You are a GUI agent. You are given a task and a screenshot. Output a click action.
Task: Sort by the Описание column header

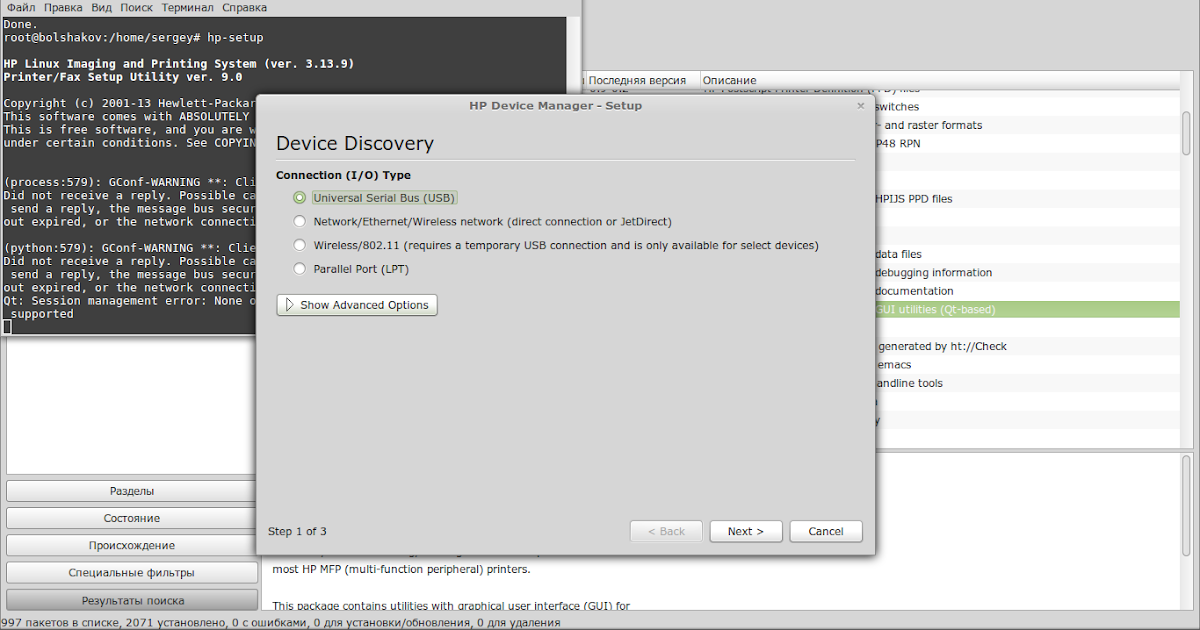pyautogui.click(x=938, y=80)
